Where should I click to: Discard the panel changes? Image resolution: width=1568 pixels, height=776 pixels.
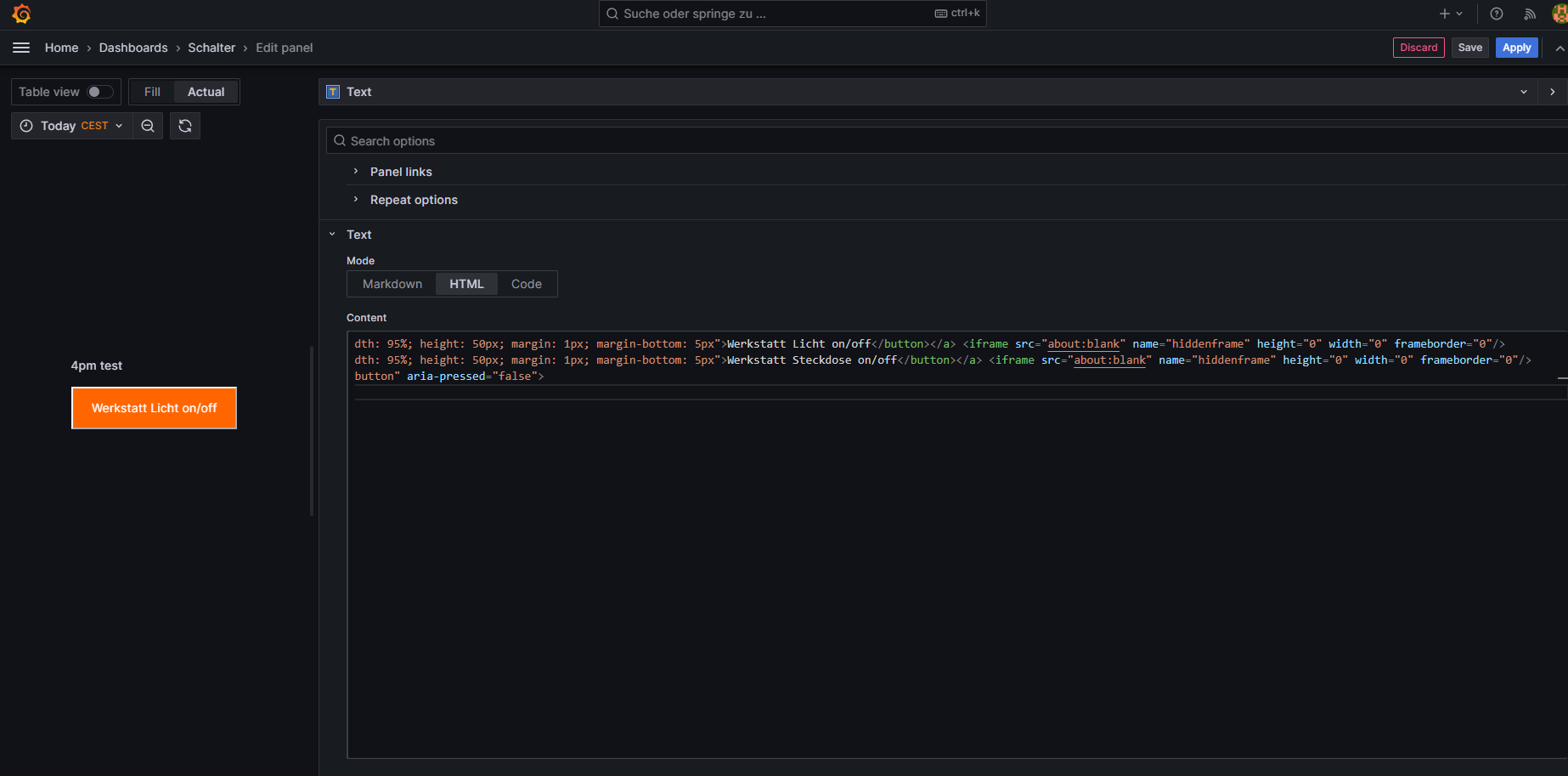tap(1419, 48)
